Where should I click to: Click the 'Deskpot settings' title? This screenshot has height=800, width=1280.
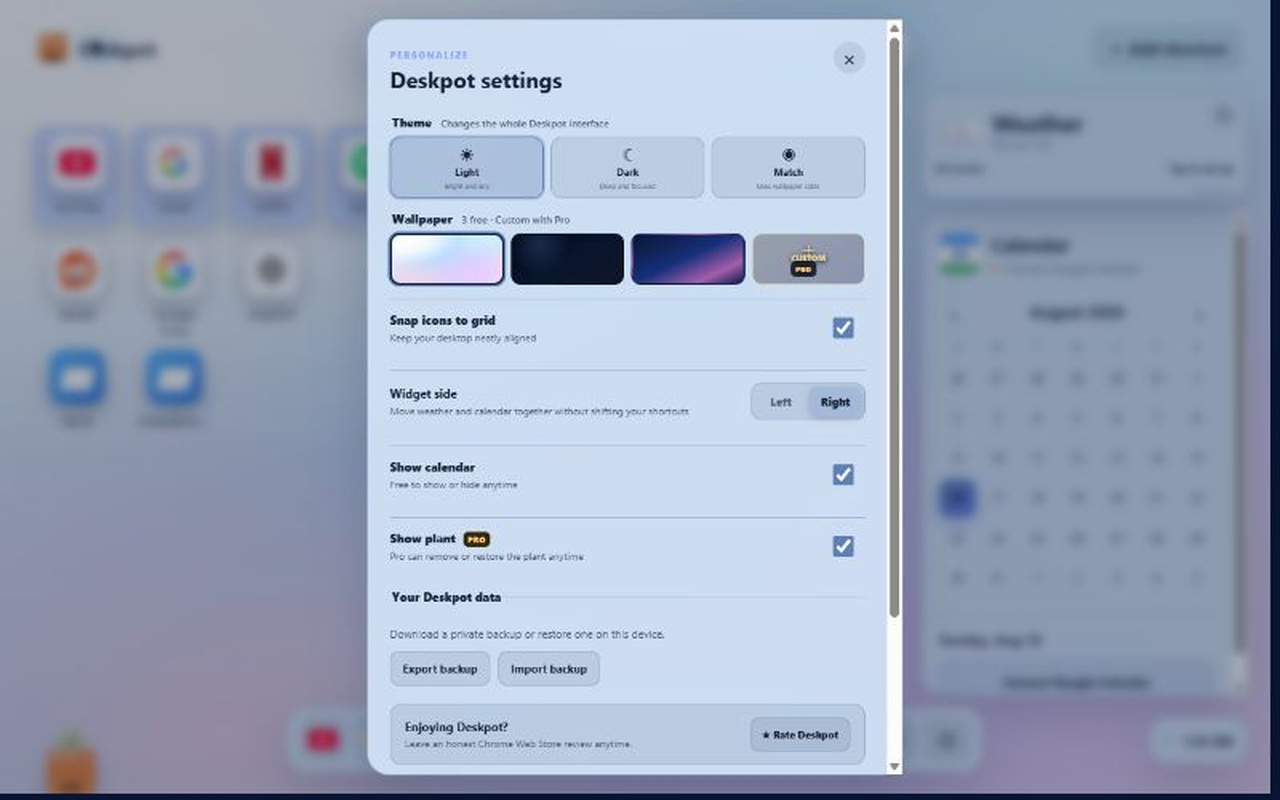(476, 81)
